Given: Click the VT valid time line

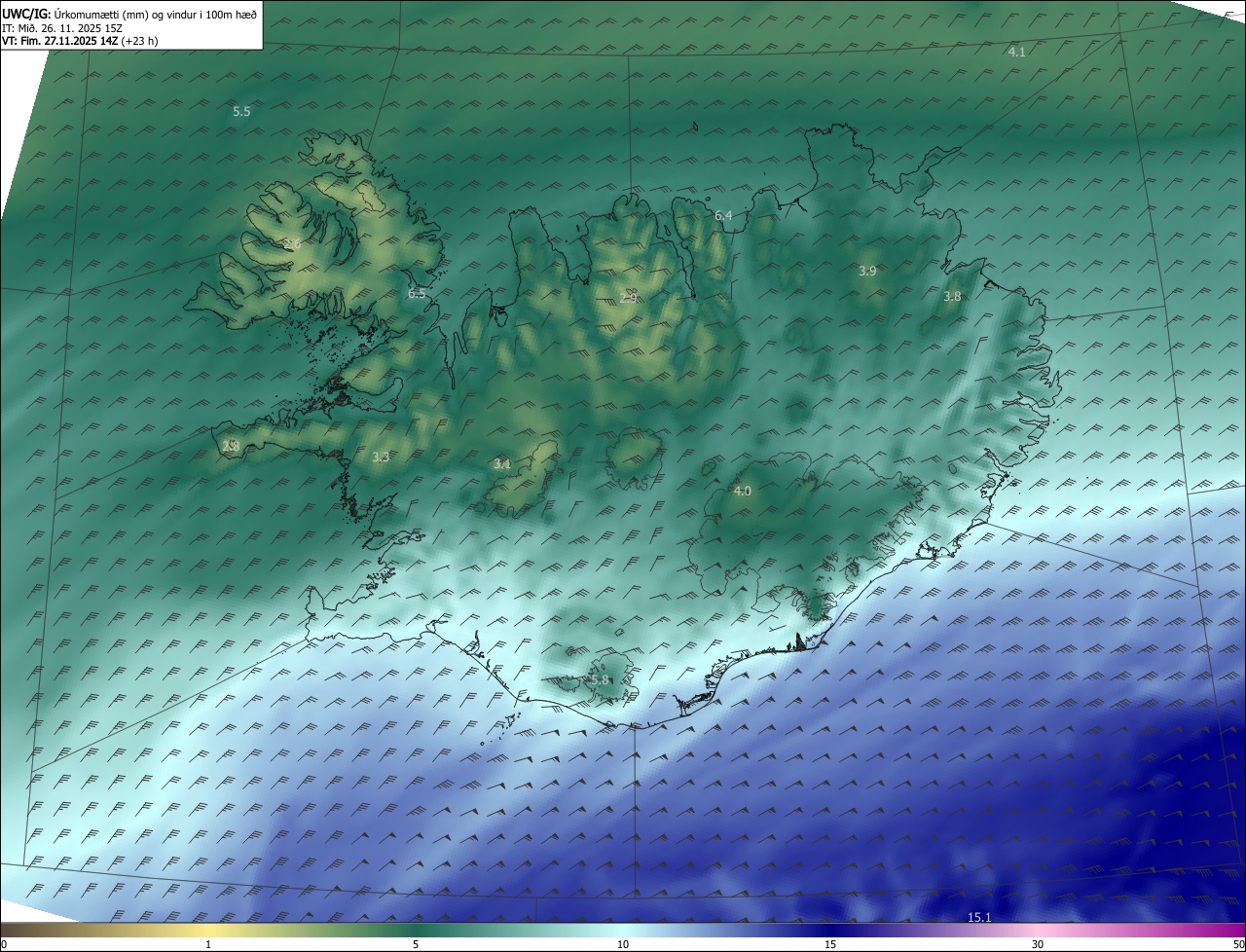Looking at the screenshot, I should pyautogui.click(x=80, y=41).
